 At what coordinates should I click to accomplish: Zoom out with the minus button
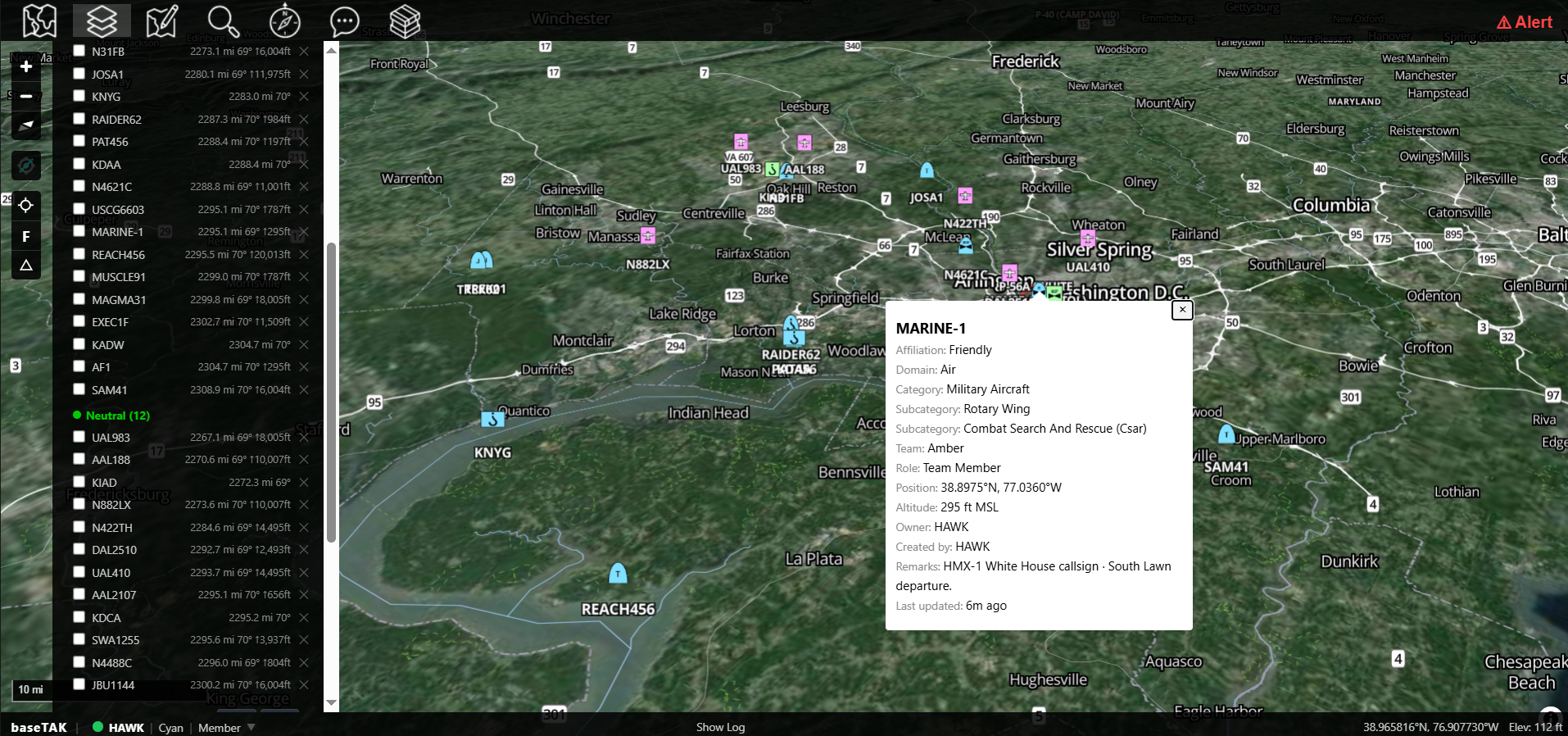click(x=26, y=96)
